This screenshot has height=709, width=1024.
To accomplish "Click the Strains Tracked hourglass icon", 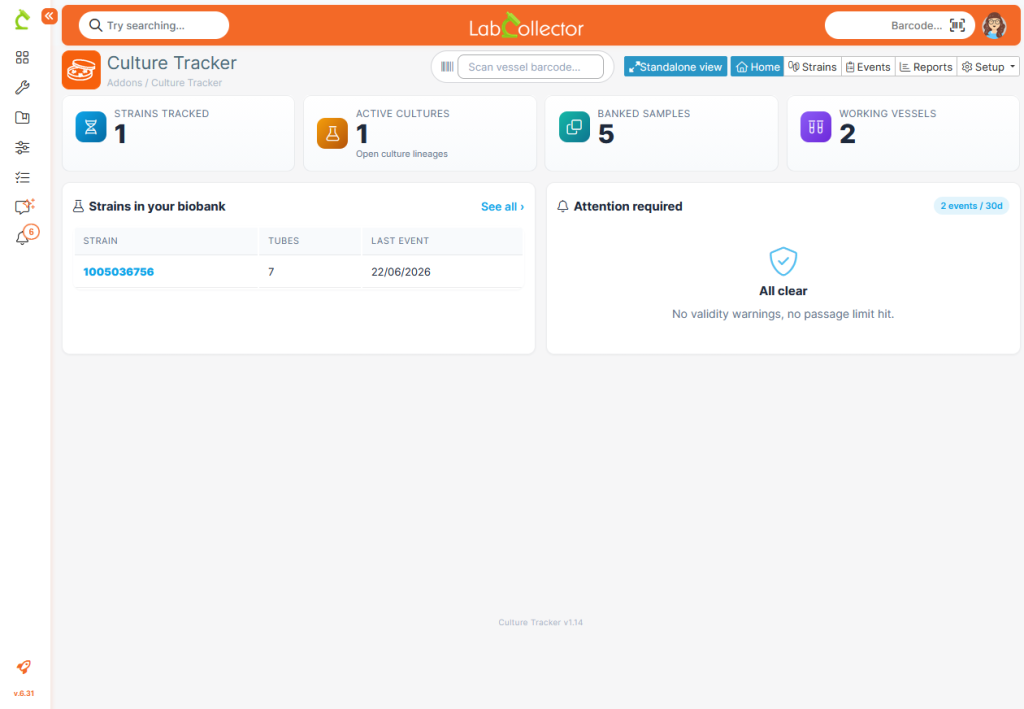I will 91,127.
